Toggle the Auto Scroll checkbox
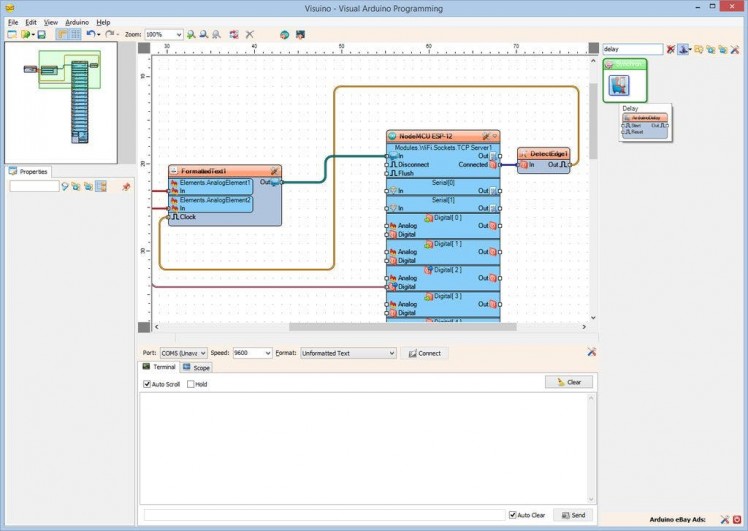The height and width of the screenshot is (531, 748). pos(147,384)
